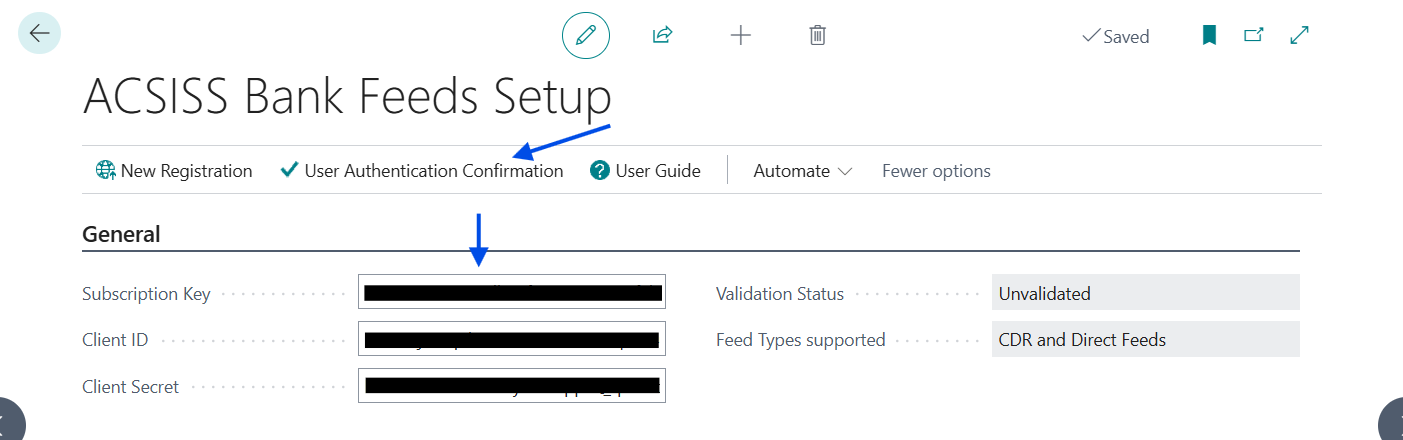Click the pencil edit icon
Image resolution: width=1403 pixels, height=440 pixels.
pos(586,35)
